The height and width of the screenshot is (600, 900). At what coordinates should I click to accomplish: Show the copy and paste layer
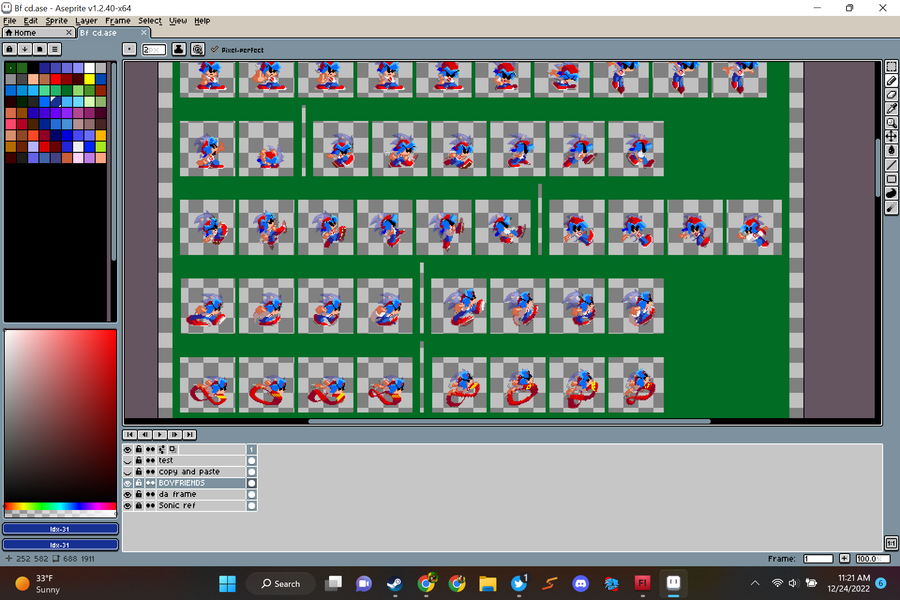tap(127, 472)
